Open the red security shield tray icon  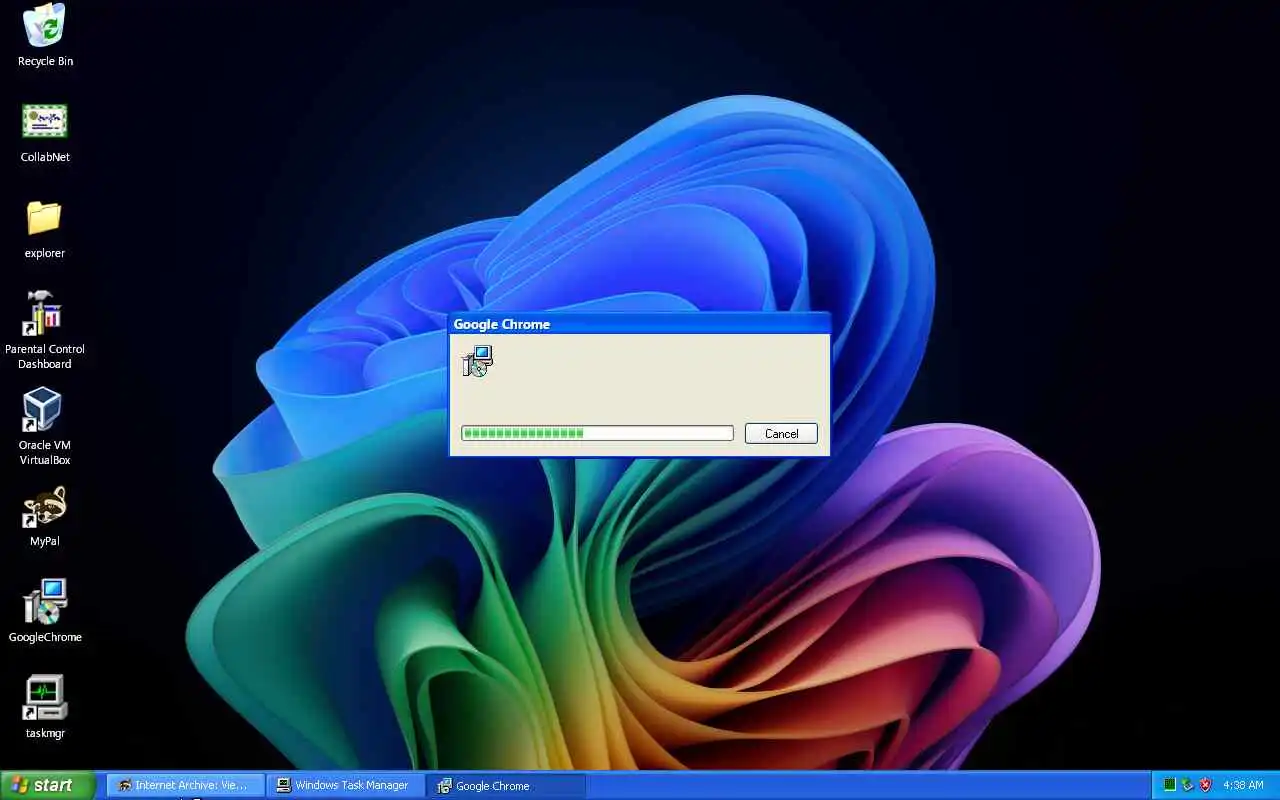point(1205,785)
